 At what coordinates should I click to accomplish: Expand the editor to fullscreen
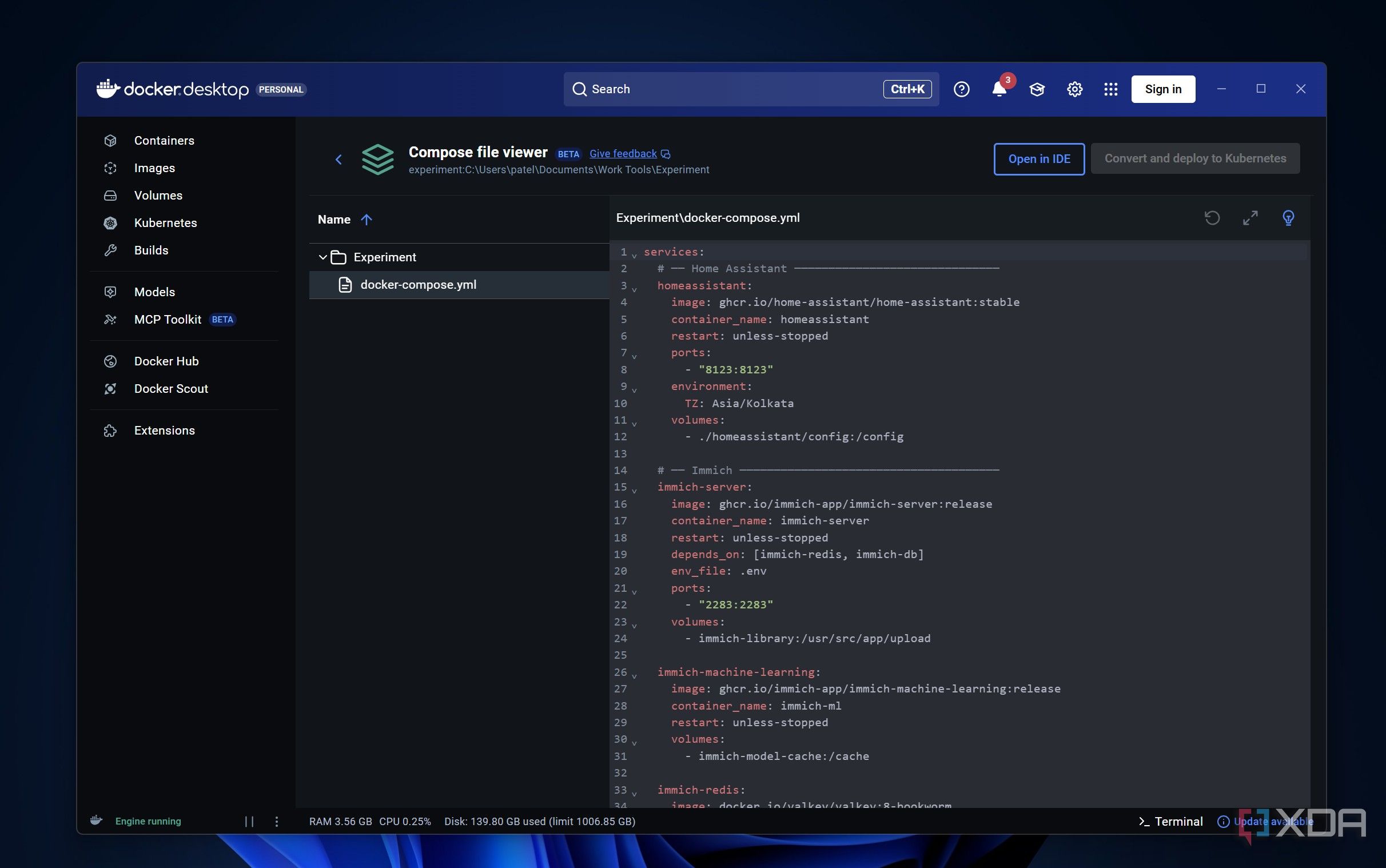click(x=1250, y=218)
